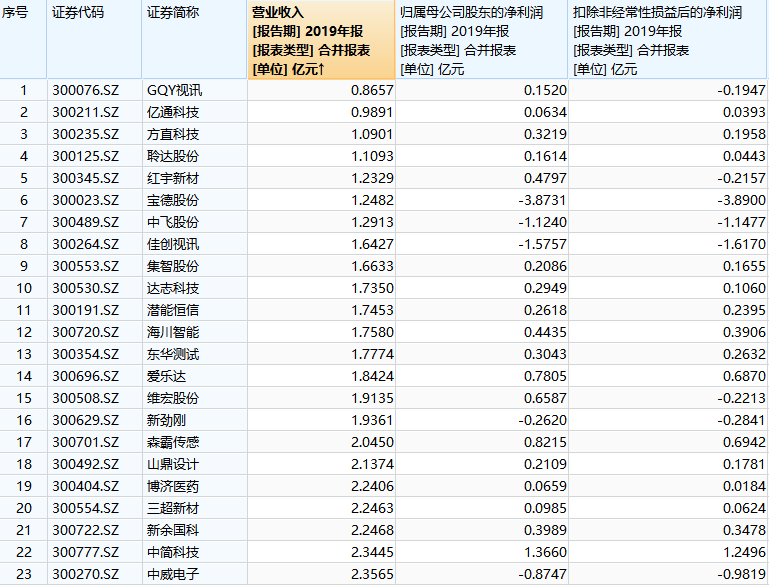Screen dimensions: 769x585
Task: Click stock code 300125.SZ
Action: pos(86,156)
